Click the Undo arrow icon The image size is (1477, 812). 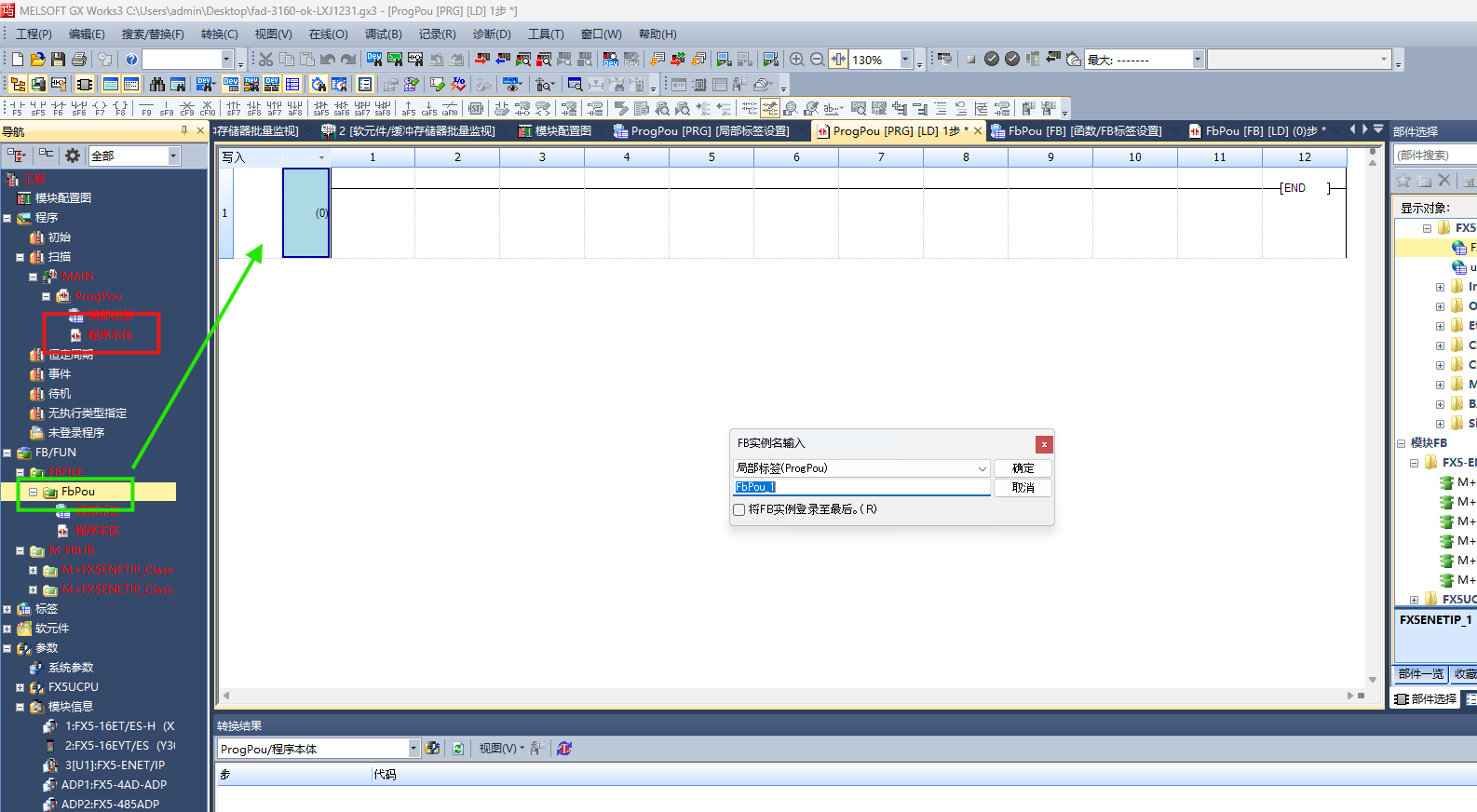click(328, 60)
